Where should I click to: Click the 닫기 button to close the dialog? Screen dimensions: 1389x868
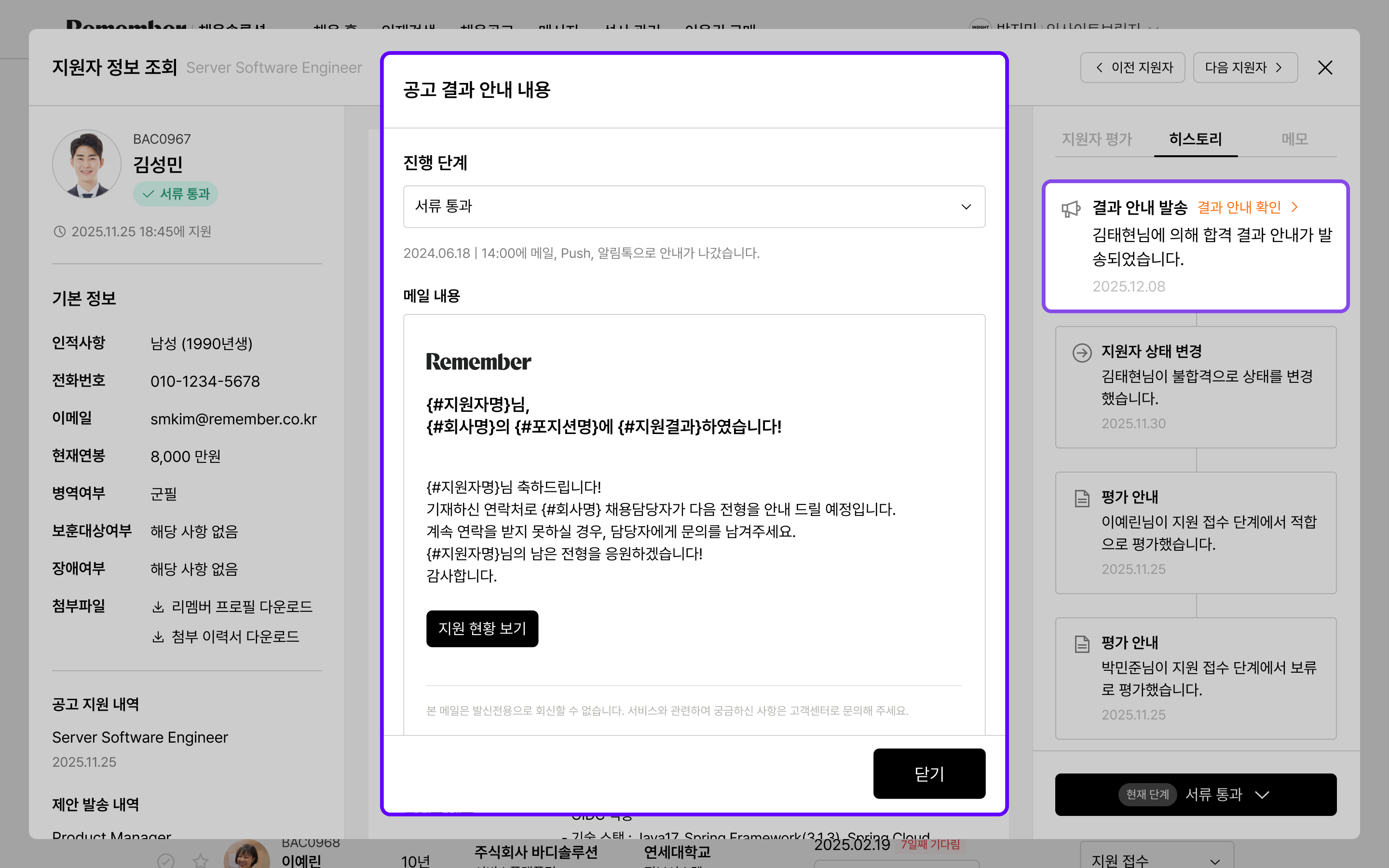coord(929,773)
